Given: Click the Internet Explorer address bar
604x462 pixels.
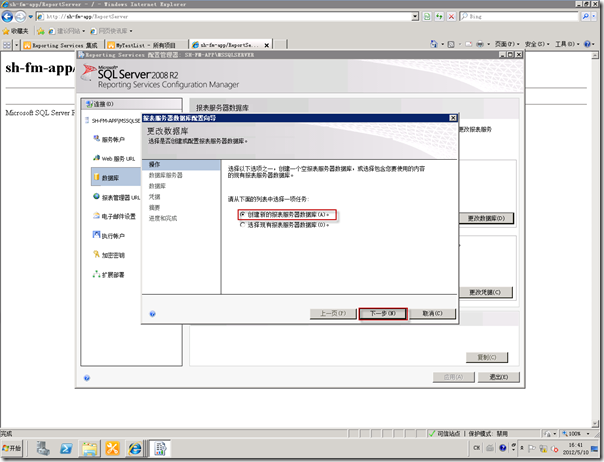Looking at the screenshot, I should [224, 17].
